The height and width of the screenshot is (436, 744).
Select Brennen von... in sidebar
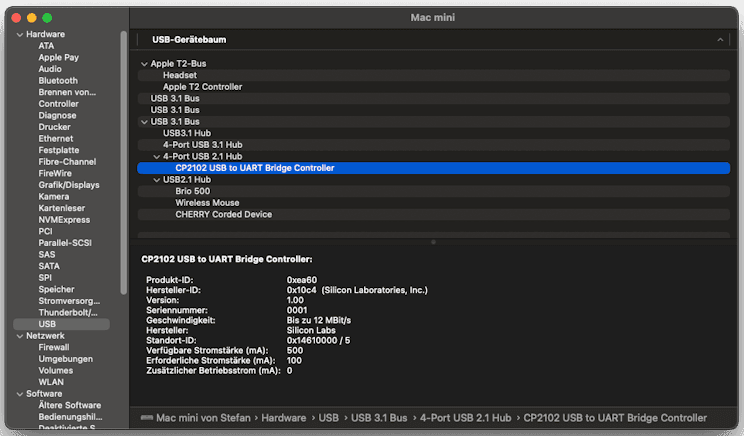[x=67, y=93]
